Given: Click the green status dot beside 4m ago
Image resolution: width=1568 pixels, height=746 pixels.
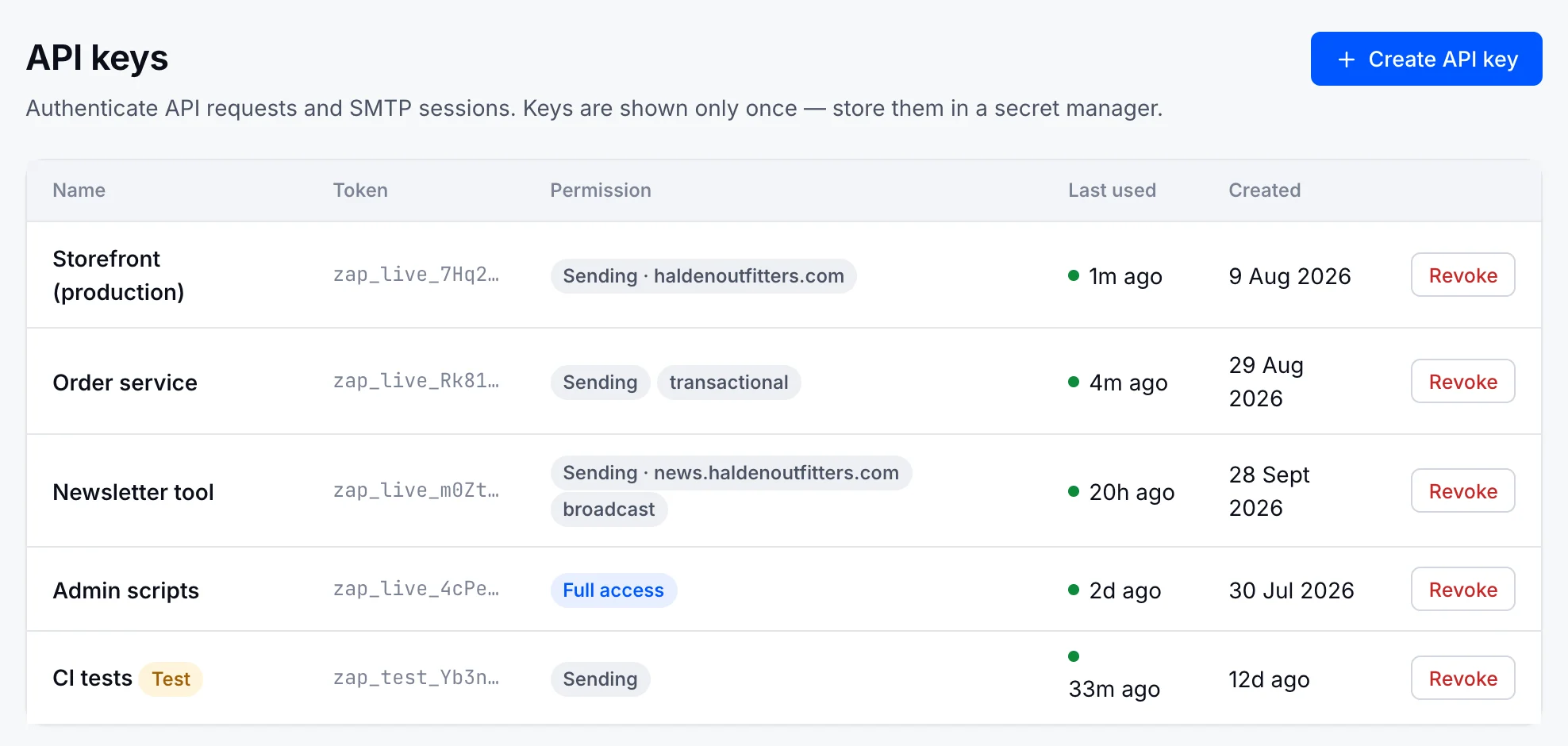Looking at the screenshot, I should click(x=1074, y=382).
